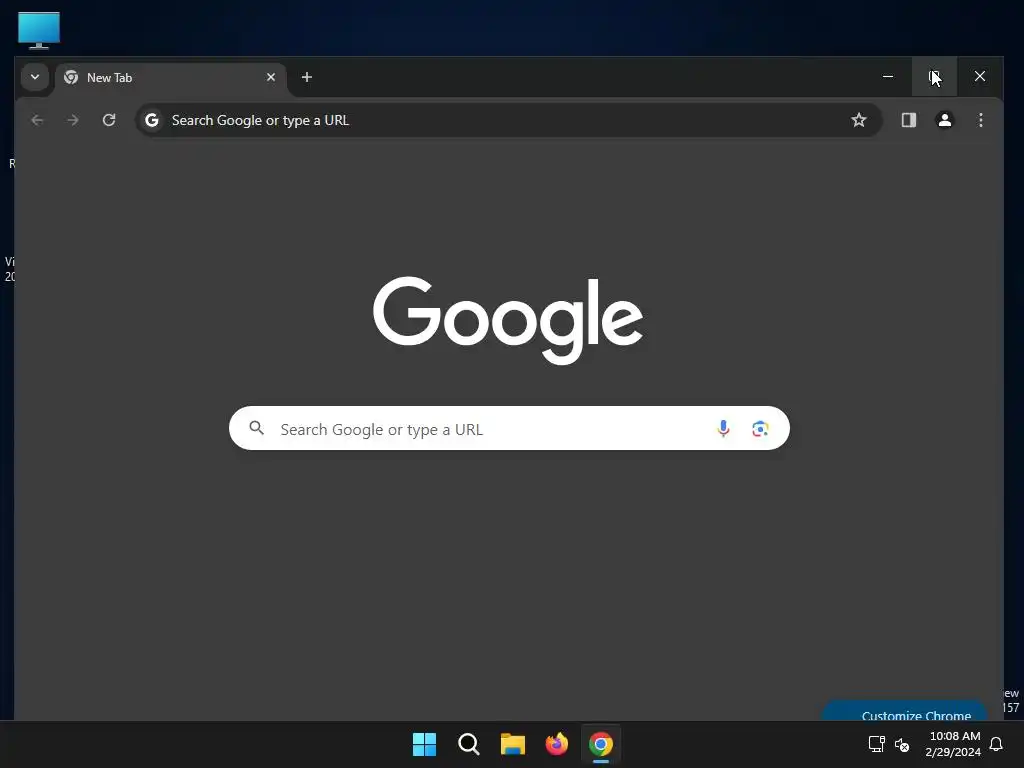1024x768 pixels.
Task: Search by image with Google Lens
Action: (x=760, y=428)
